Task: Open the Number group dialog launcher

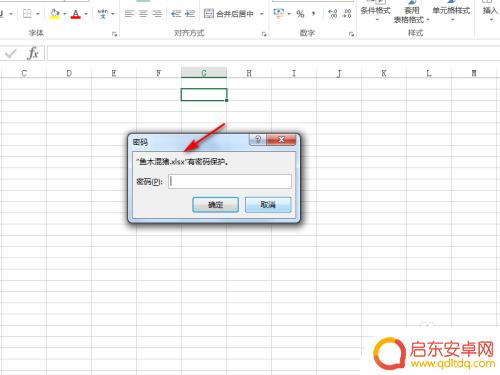Action: pyautogui.click(x=351, y=34)
